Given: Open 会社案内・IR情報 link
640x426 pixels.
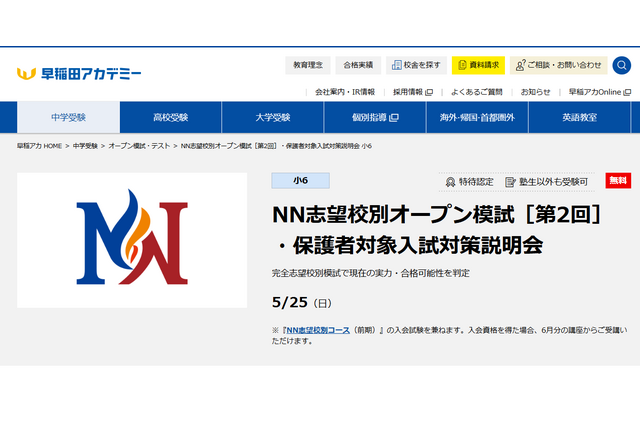Looking at the screenshot, I should (x=345, y=92).
